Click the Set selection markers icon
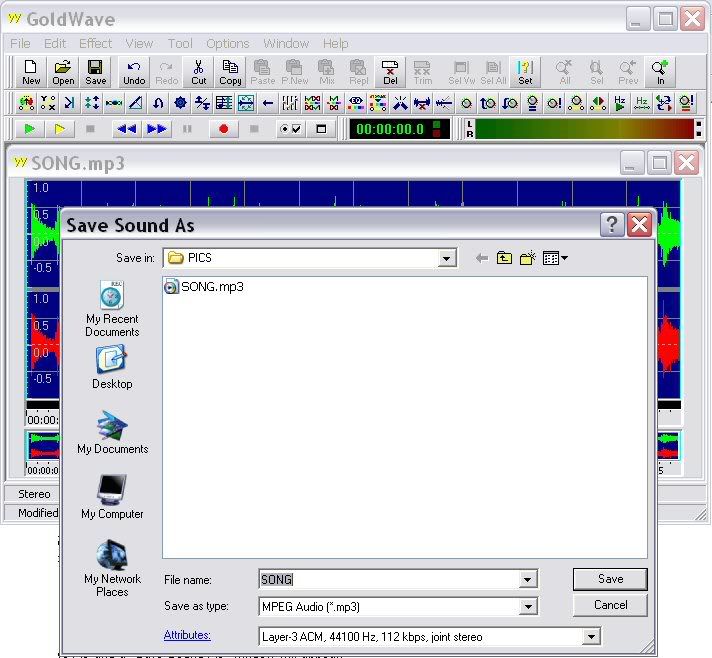This screenshot has width=712, height=658. (525, 72)
